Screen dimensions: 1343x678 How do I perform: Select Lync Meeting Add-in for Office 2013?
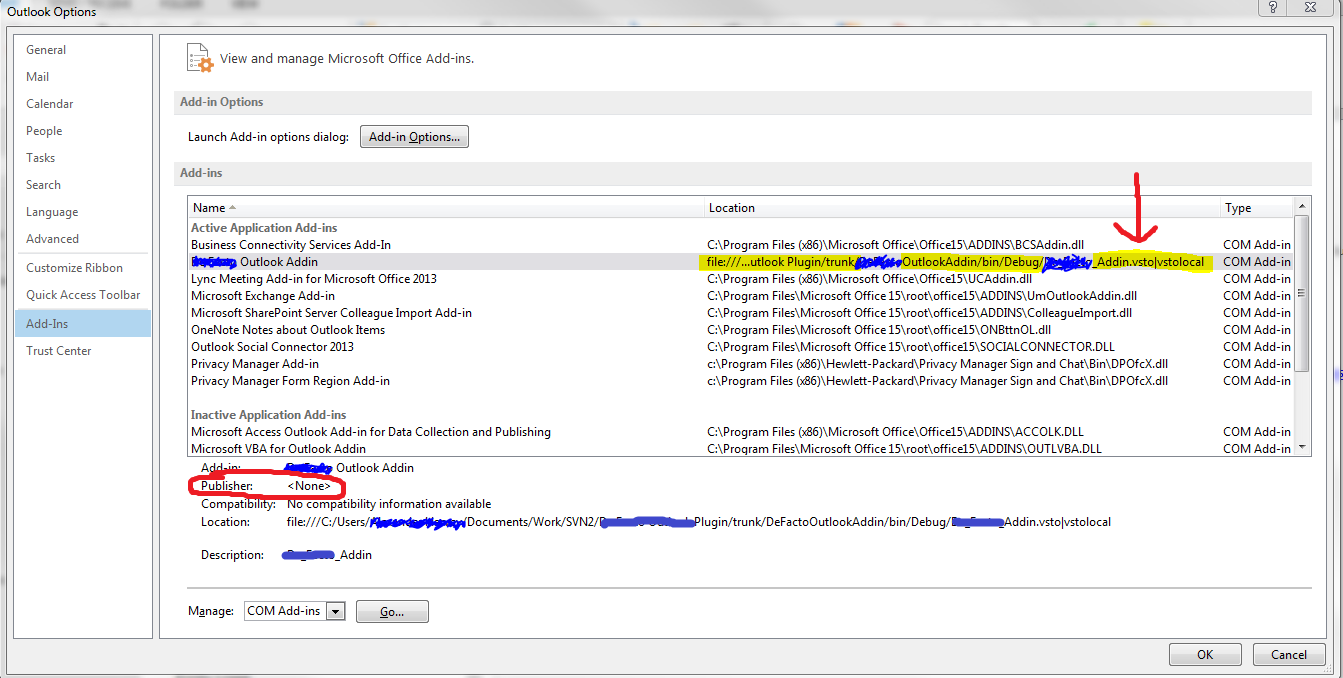click(740, 279)
